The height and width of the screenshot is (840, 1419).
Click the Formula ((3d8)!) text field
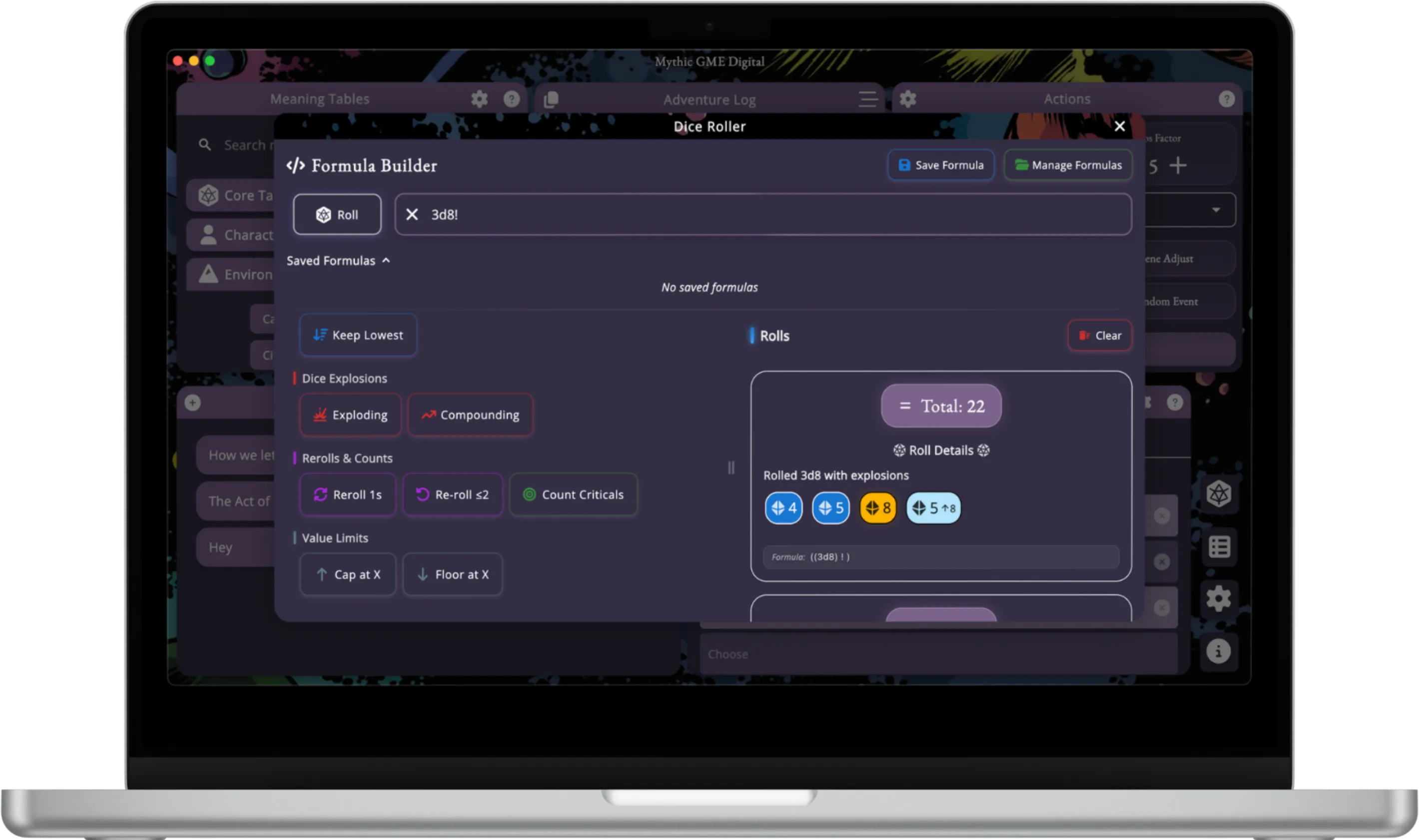click(x=941, y=557)
